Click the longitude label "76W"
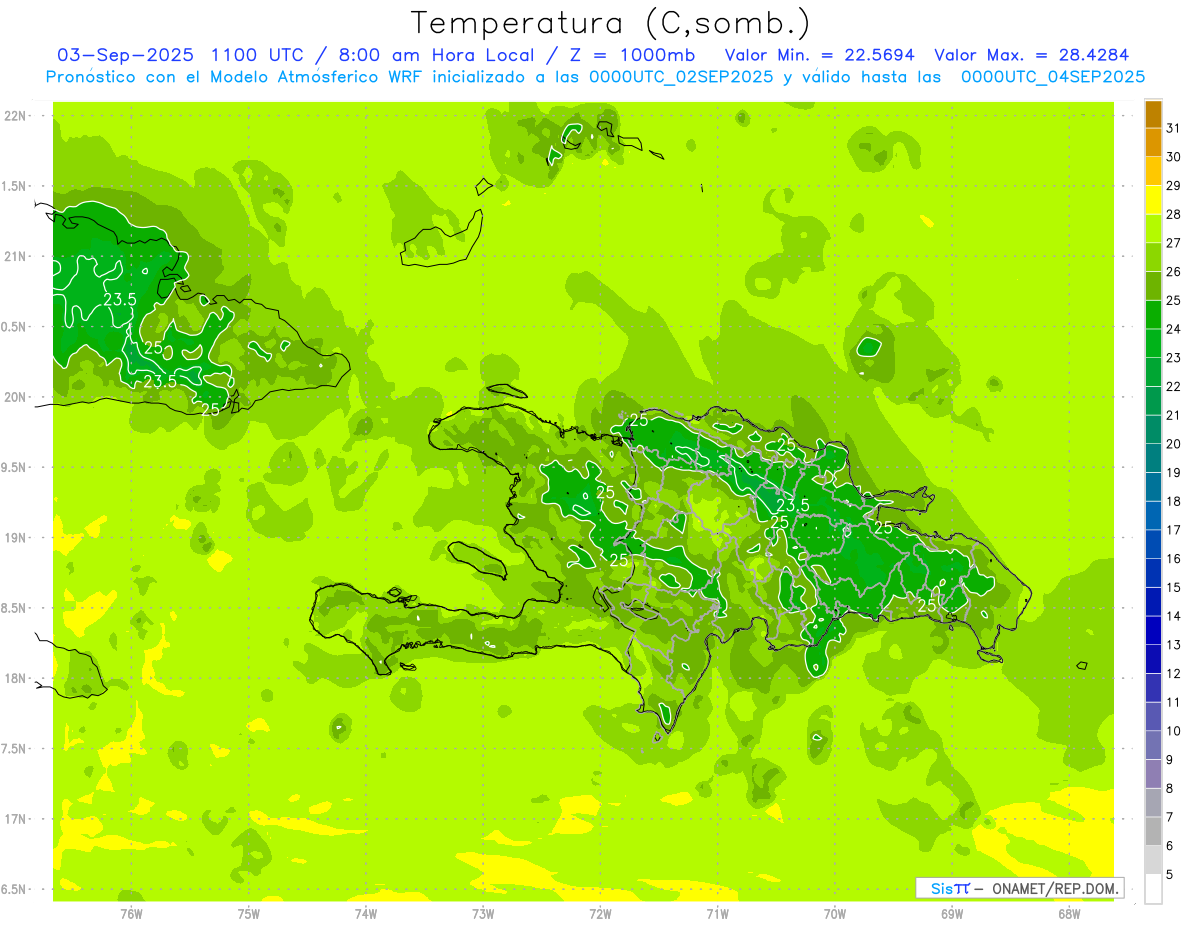Image resolution: width=1200 pixels, height=927 pixels. pos(131,914)
